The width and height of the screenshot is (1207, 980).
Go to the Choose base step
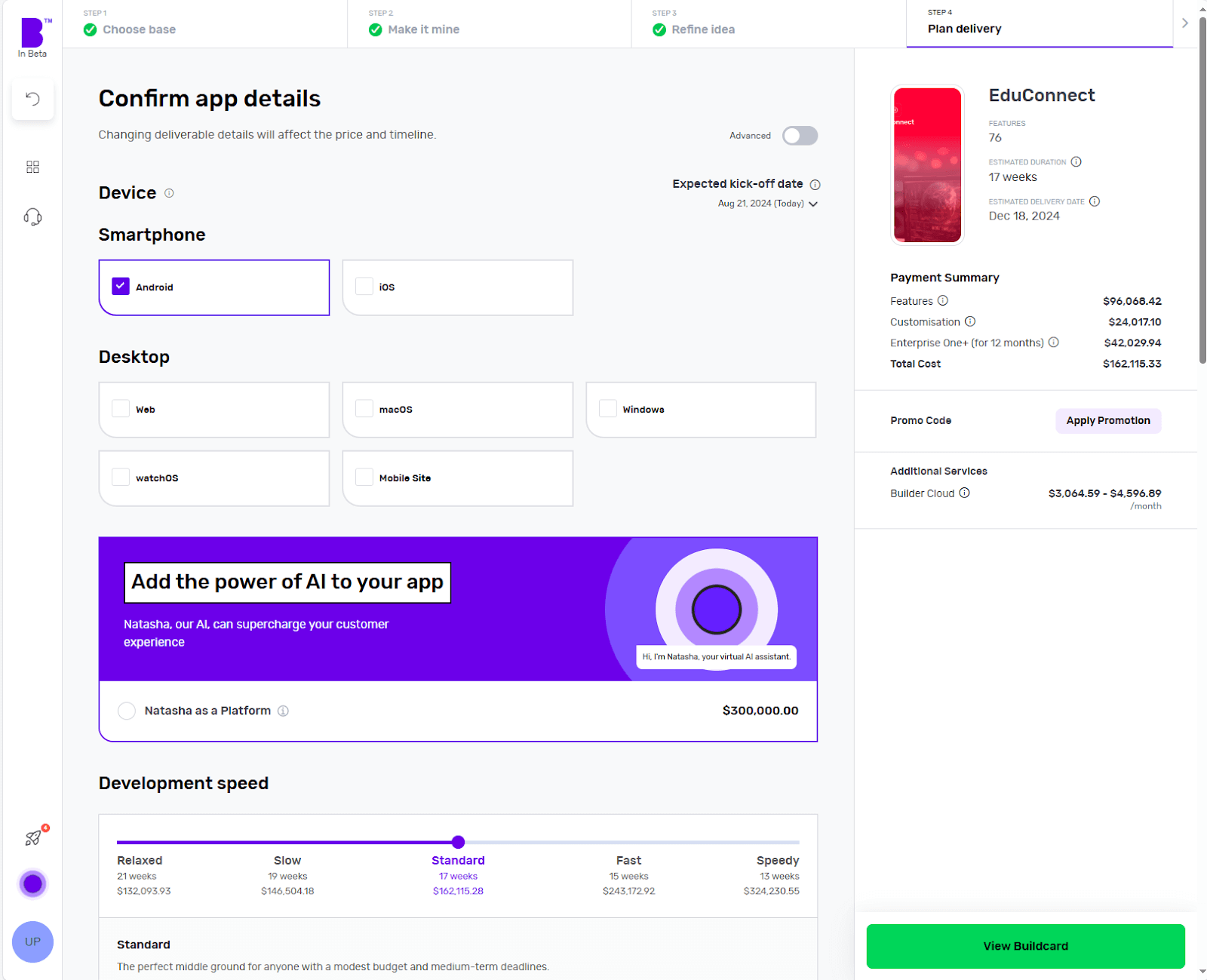(x=139, y=29)
